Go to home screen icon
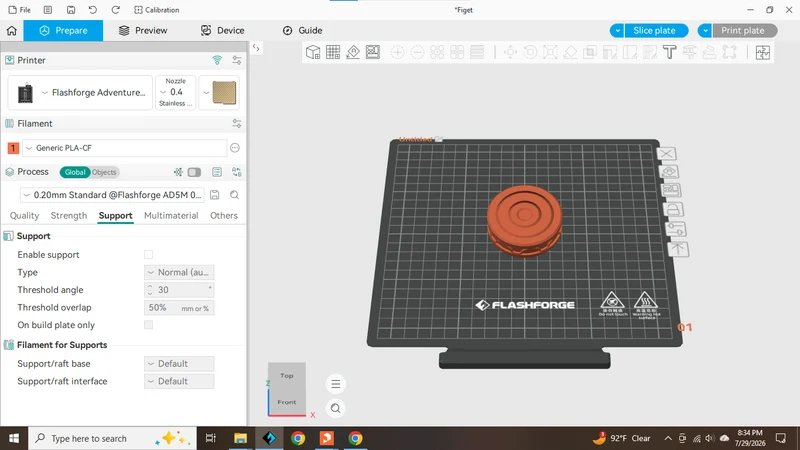 [x=12, y=31]
